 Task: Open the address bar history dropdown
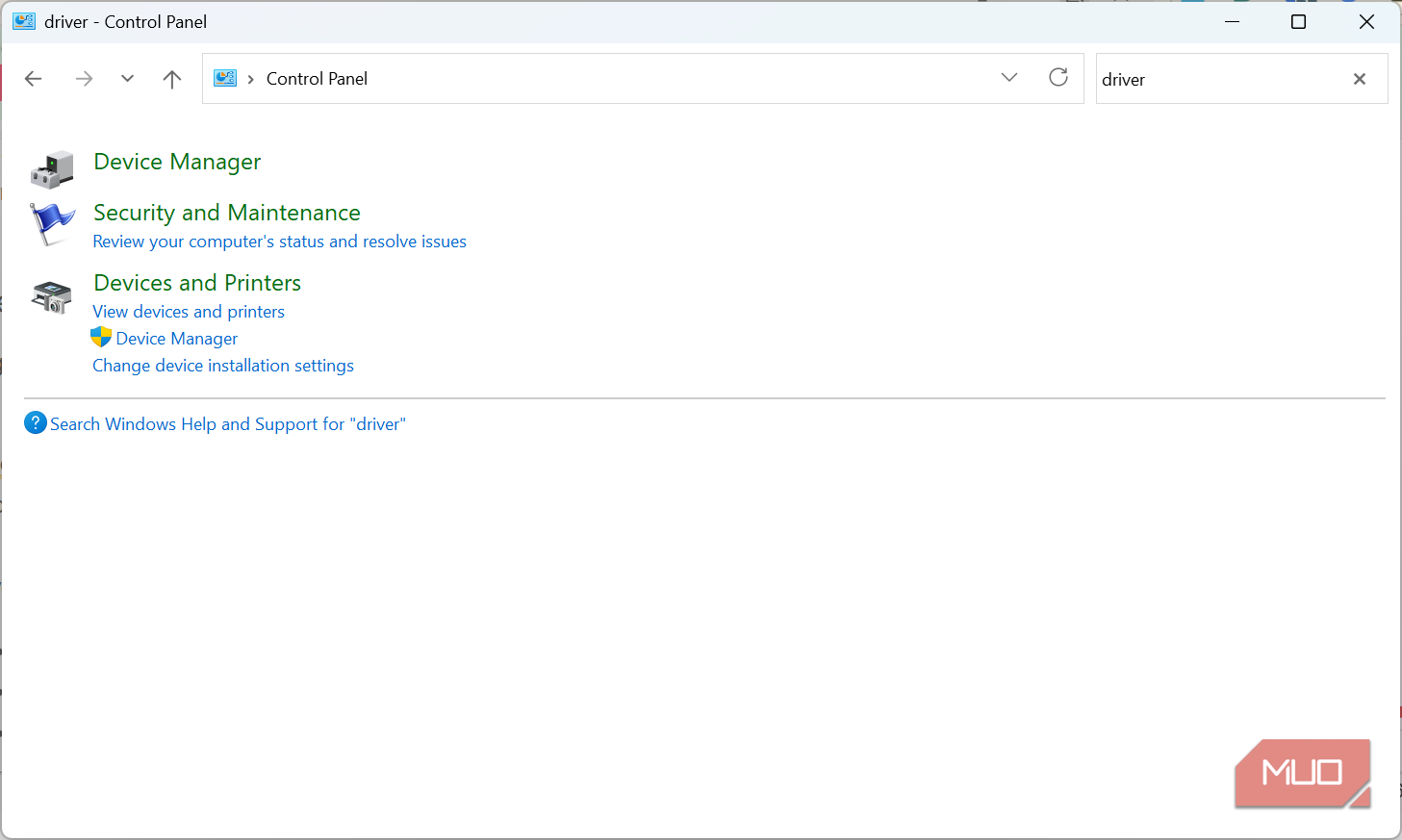(x=1009, y=78)
